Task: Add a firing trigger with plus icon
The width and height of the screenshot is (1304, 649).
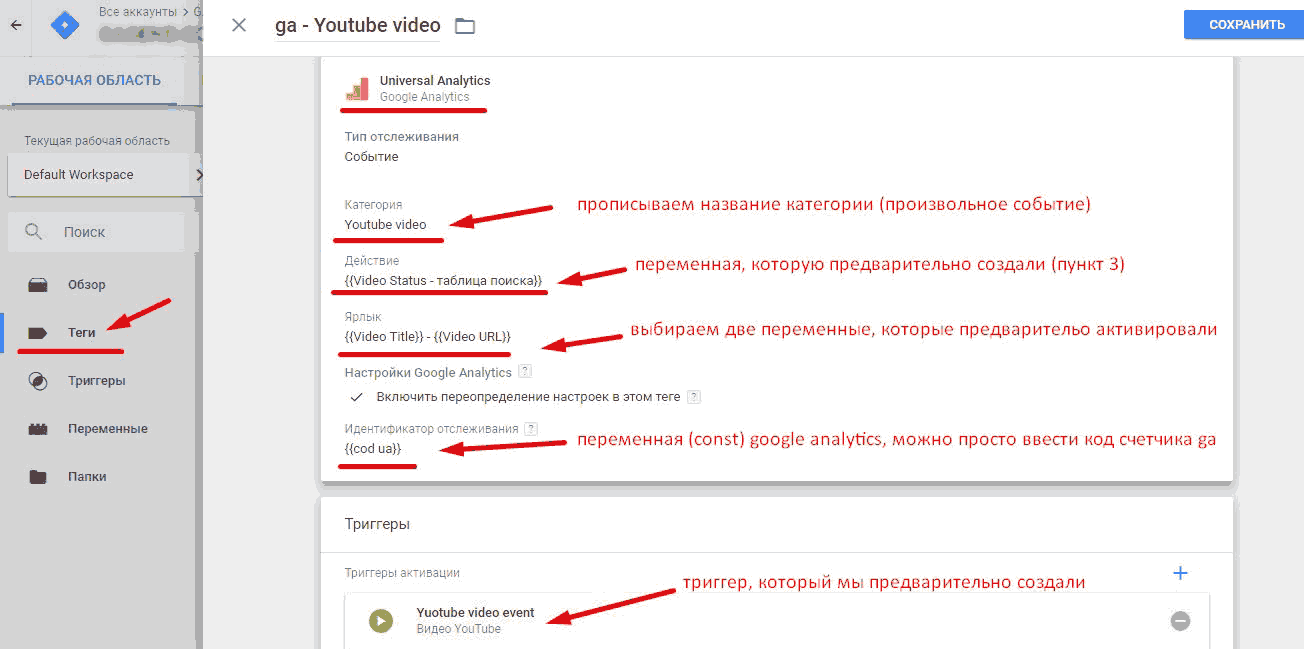Action: coord(1180,573)
